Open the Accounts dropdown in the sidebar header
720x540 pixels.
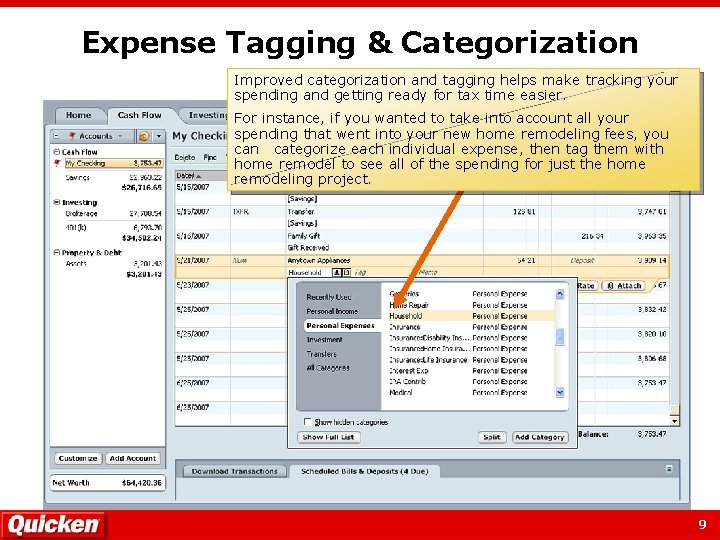[x=120, y=136]
